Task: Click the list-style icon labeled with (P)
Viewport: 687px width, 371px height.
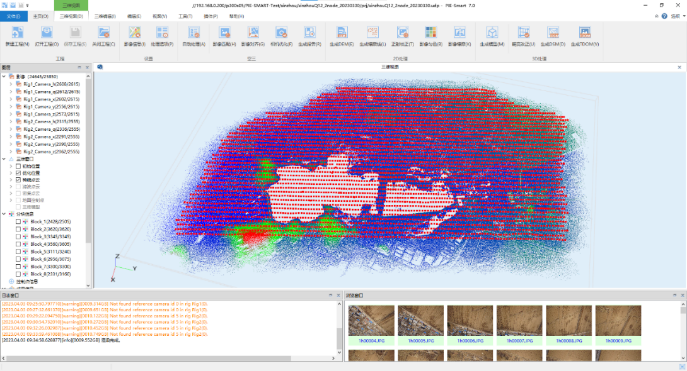Action: (x=162, y=32)
